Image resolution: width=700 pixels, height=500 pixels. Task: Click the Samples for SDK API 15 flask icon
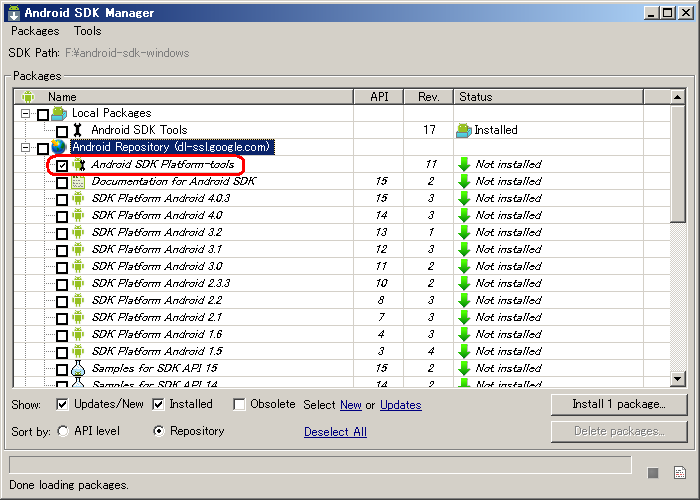coord(78,368)
